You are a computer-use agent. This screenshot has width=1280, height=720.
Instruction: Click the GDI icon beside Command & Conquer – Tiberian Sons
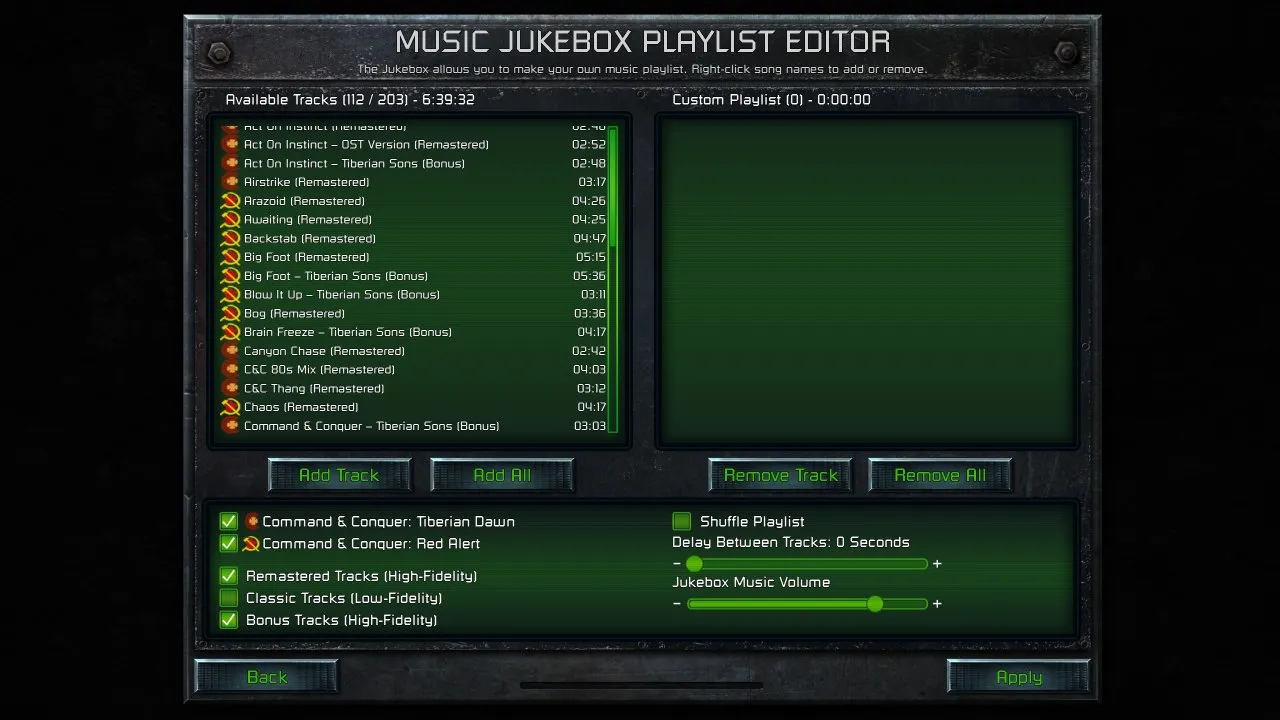click(230, 426)
